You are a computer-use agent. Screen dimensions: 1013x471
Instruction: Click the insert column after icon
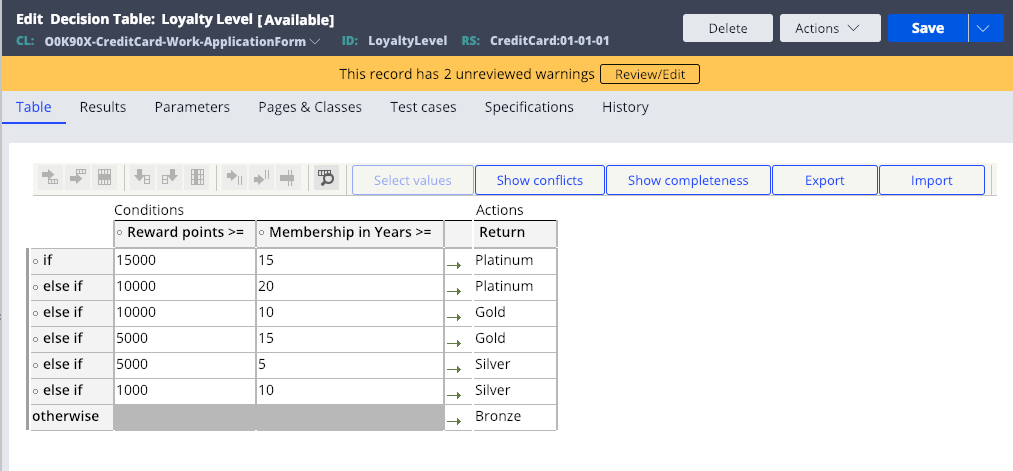pyautogui.click(x=169, y=177)
